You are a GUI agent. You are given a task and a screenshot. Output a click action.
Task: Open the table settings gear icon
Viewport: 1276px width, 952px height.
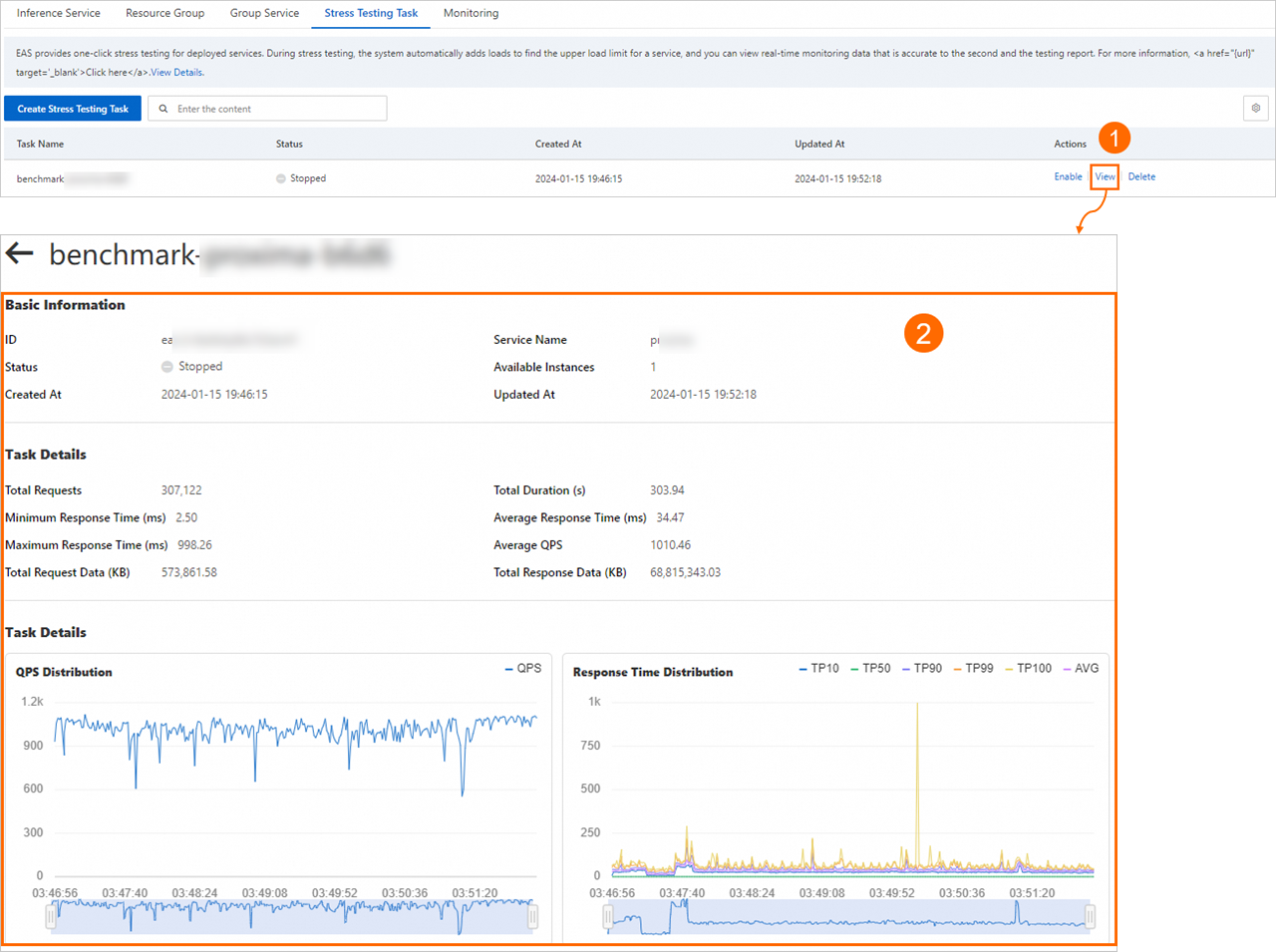[x=1255, y=108]
